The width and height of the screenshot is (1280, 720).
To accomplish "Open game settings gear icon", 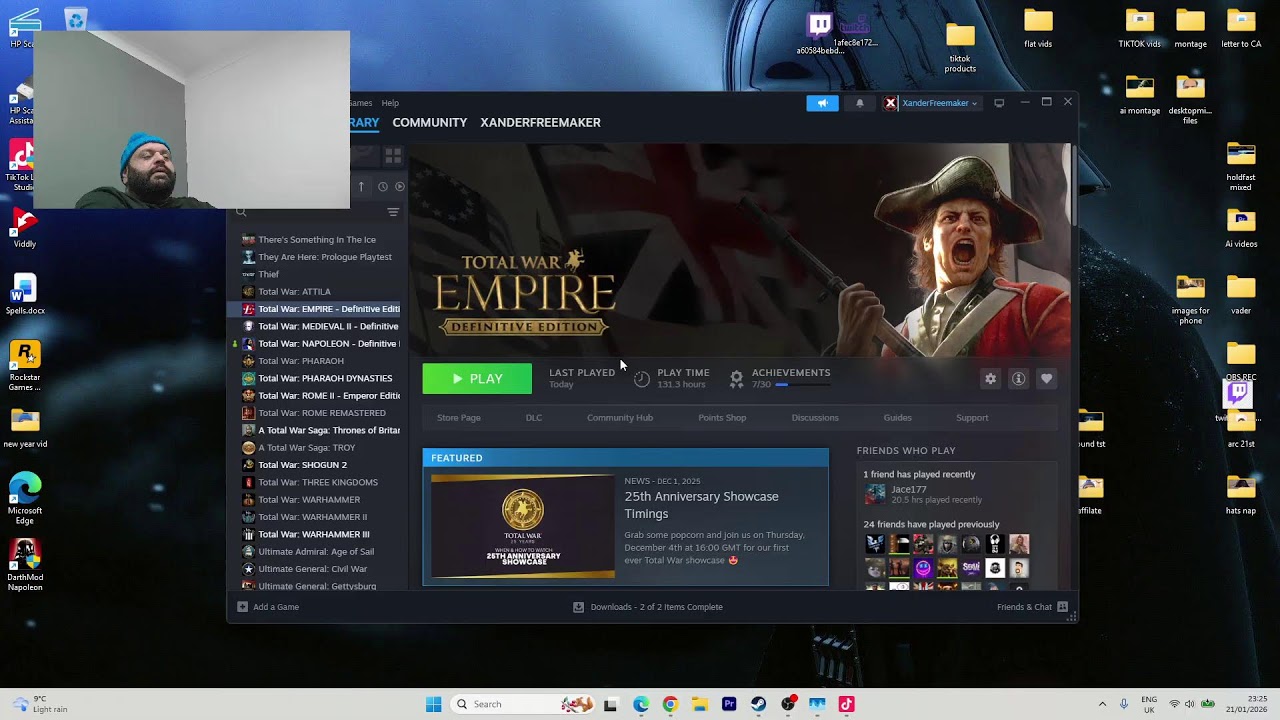I will pos(990,379).
